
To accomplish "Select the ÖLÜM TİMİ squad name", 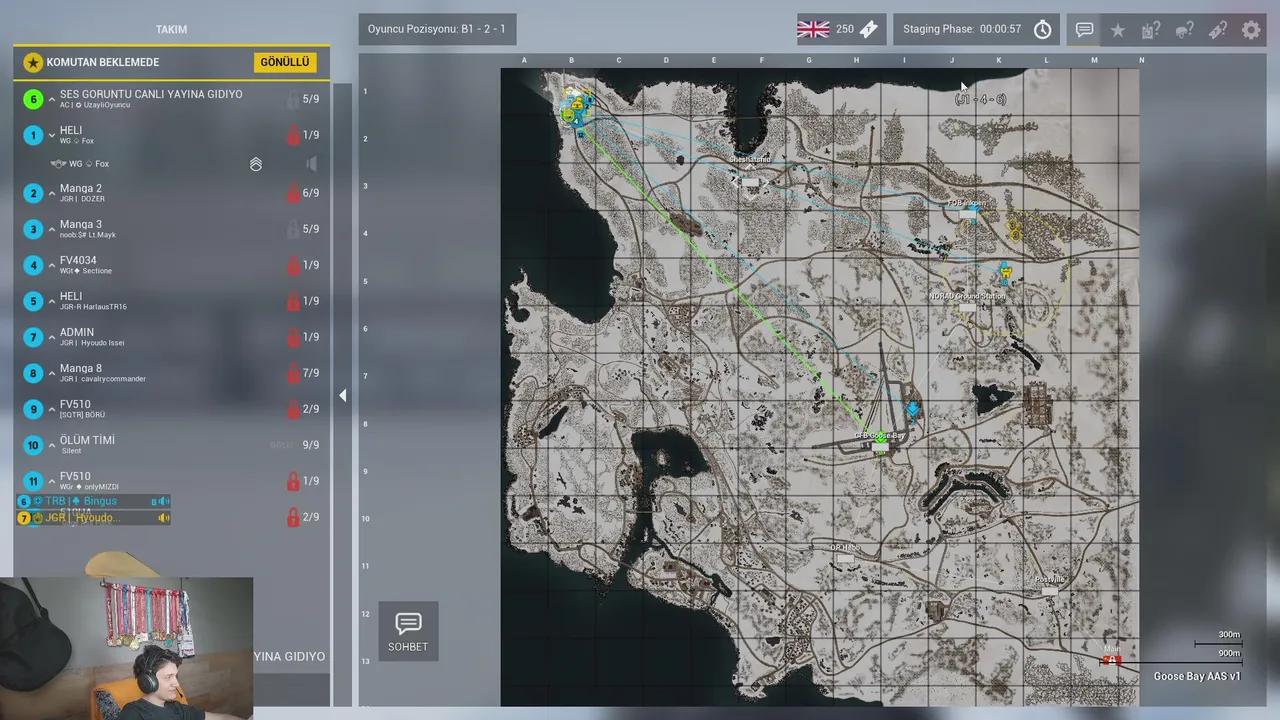I will pos(87,440).
